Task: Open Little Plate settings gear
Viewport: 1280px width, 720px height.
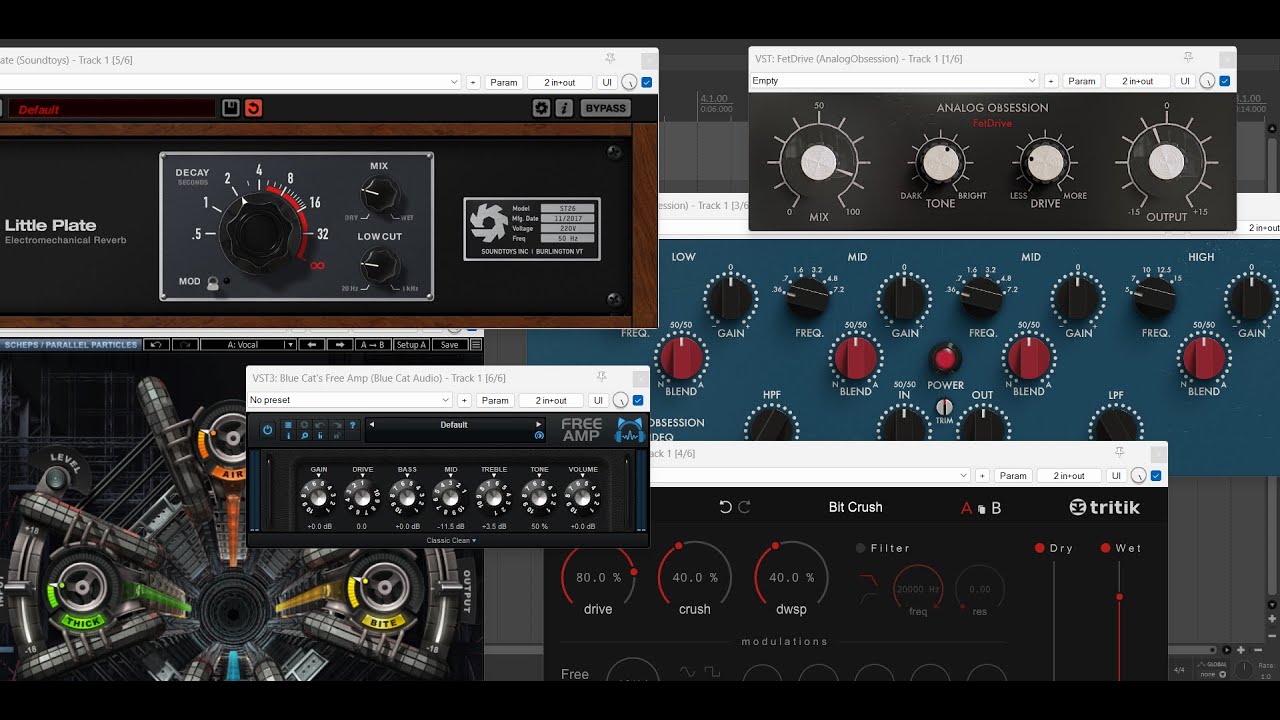Action: [542, 108]
